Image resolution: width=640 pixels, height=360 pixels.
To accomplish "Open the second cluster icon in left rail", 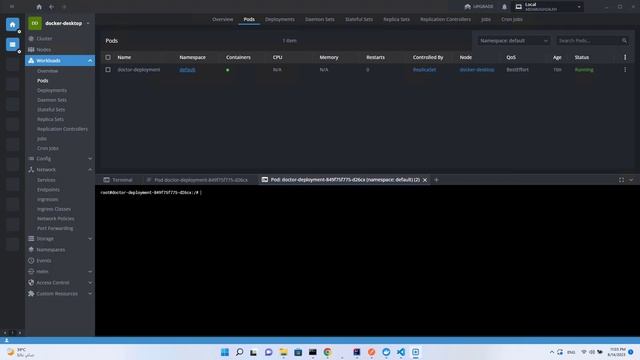I will pyautogui.click(x=12, y=44).
